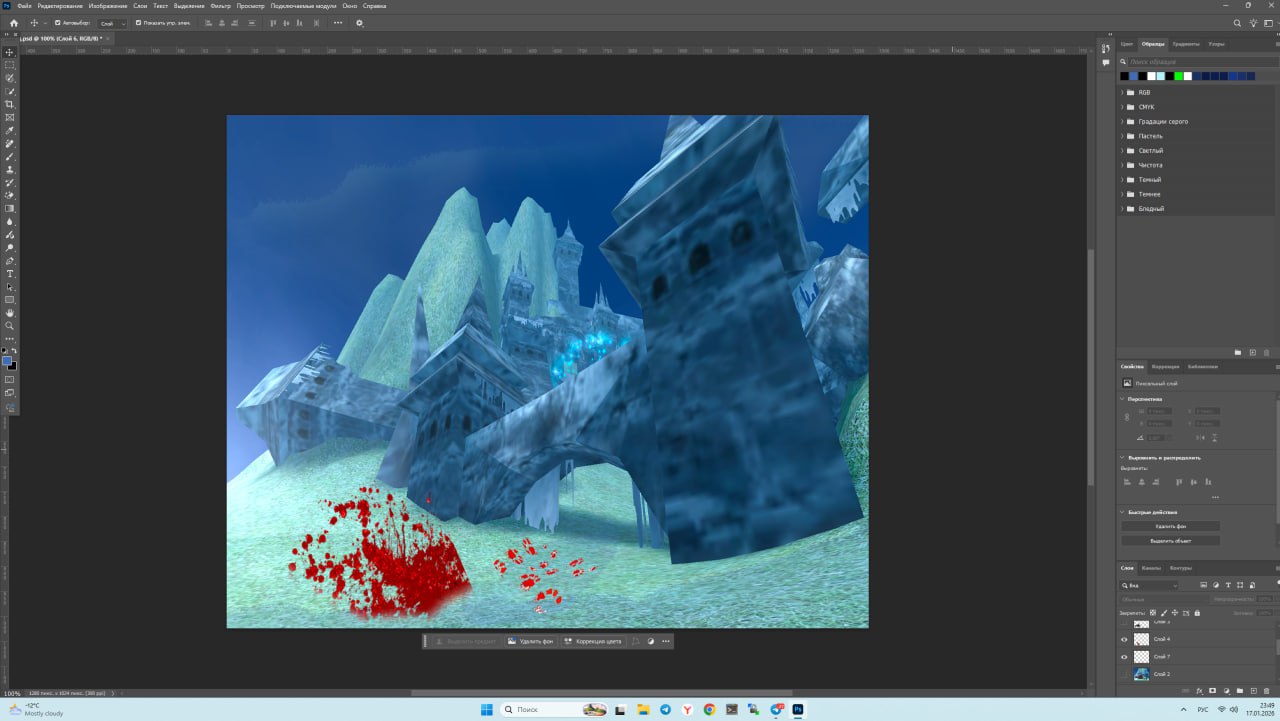1280x721 pixels.
Task: Click the create new group folder icon
Action: 1239,690
